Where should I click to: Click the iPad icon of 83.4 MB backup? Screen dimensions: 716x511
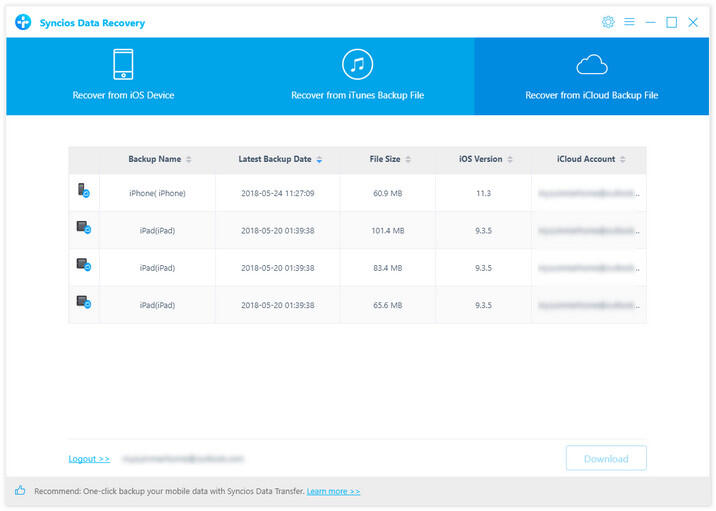coord(84,266)
